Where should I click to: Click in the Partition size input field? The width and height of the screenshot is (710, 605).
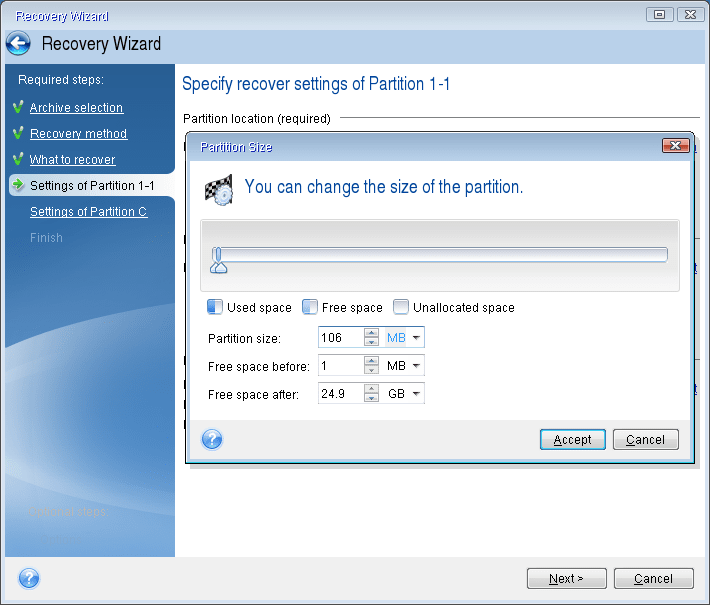click(x=340, y=338)
